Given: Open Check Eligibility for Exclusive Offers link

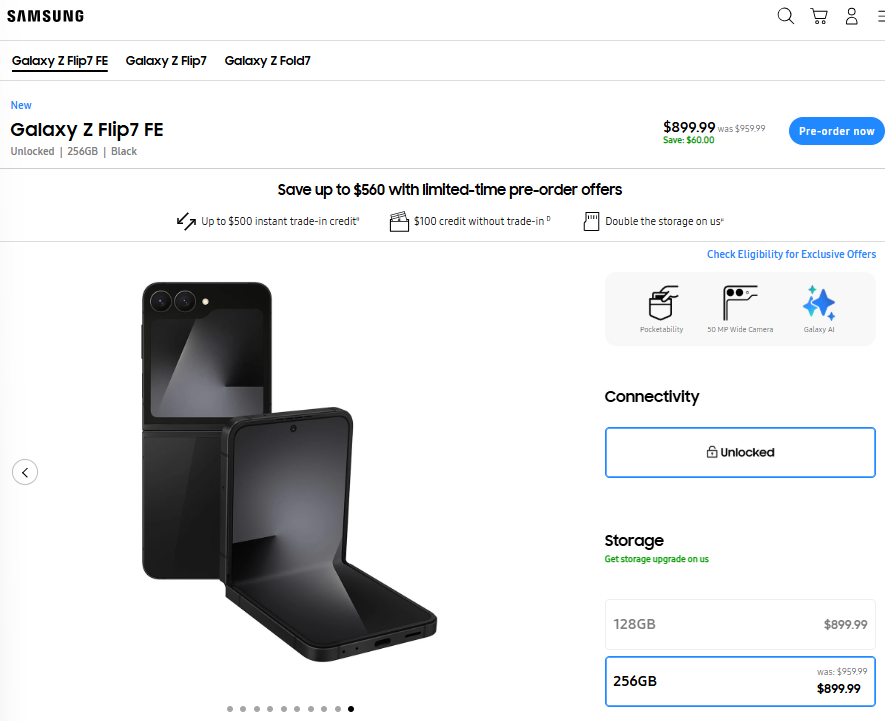Looking at the screenshot, I should click(791, 254).
